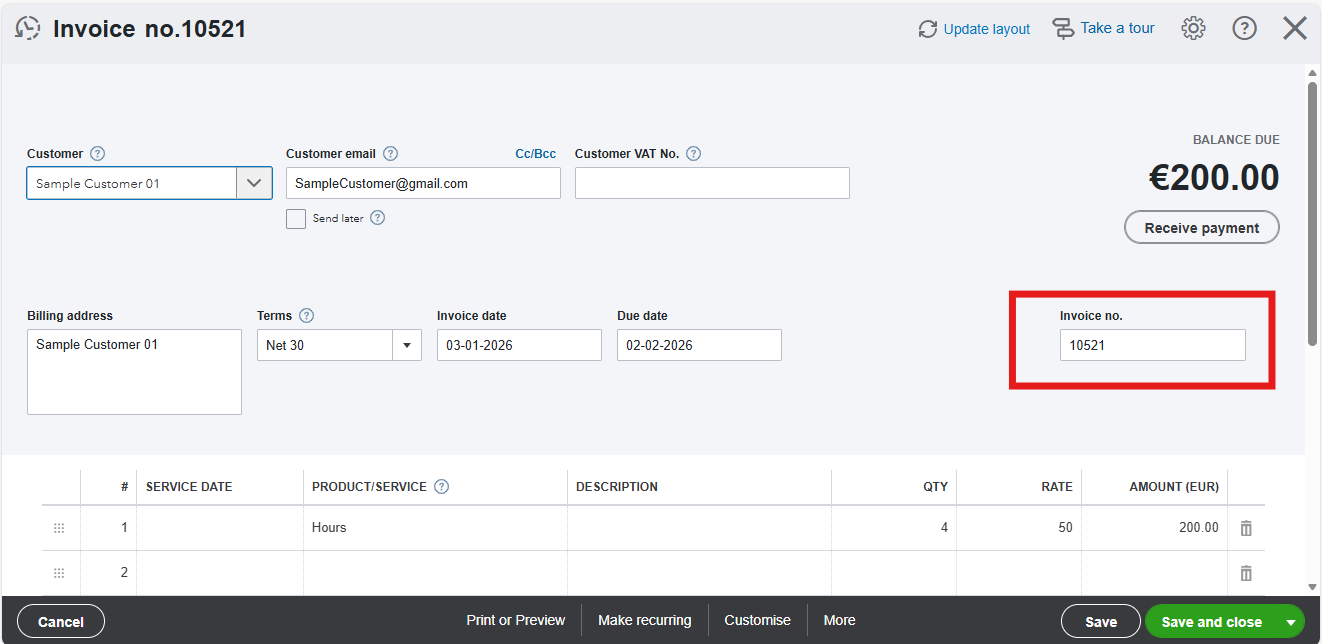
Task: Click the drag handle for row 1
Action: [59, 528]
